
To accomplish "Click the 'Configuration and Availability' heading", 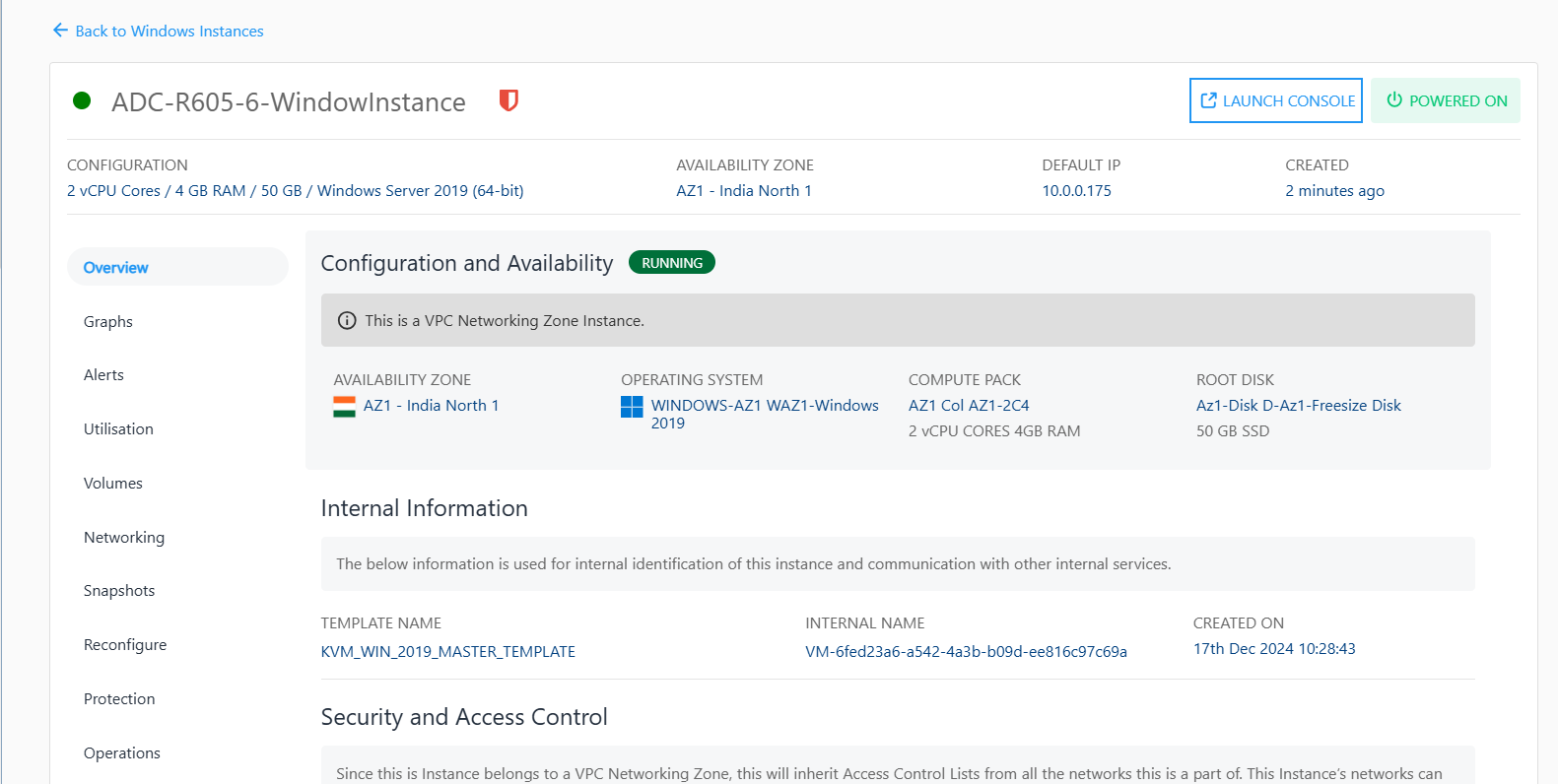I will coord(467,263).
